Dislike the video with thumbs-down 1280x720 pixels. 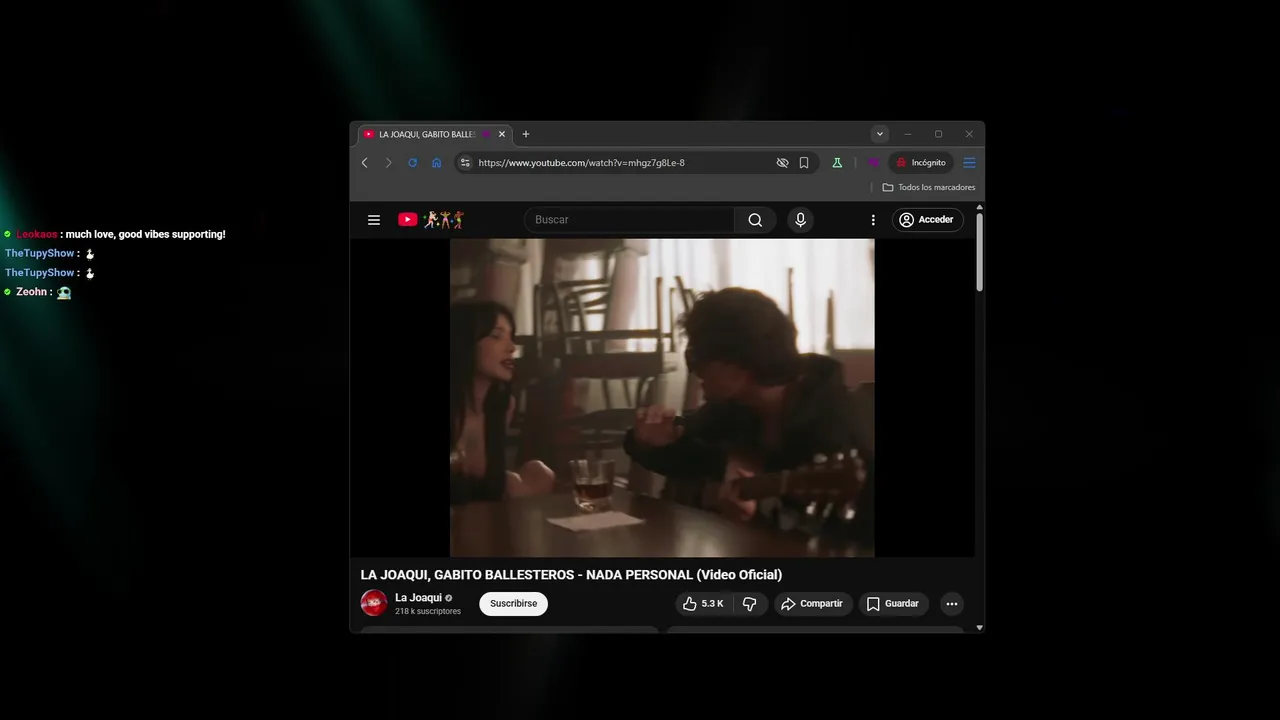[x=750, y=604]
